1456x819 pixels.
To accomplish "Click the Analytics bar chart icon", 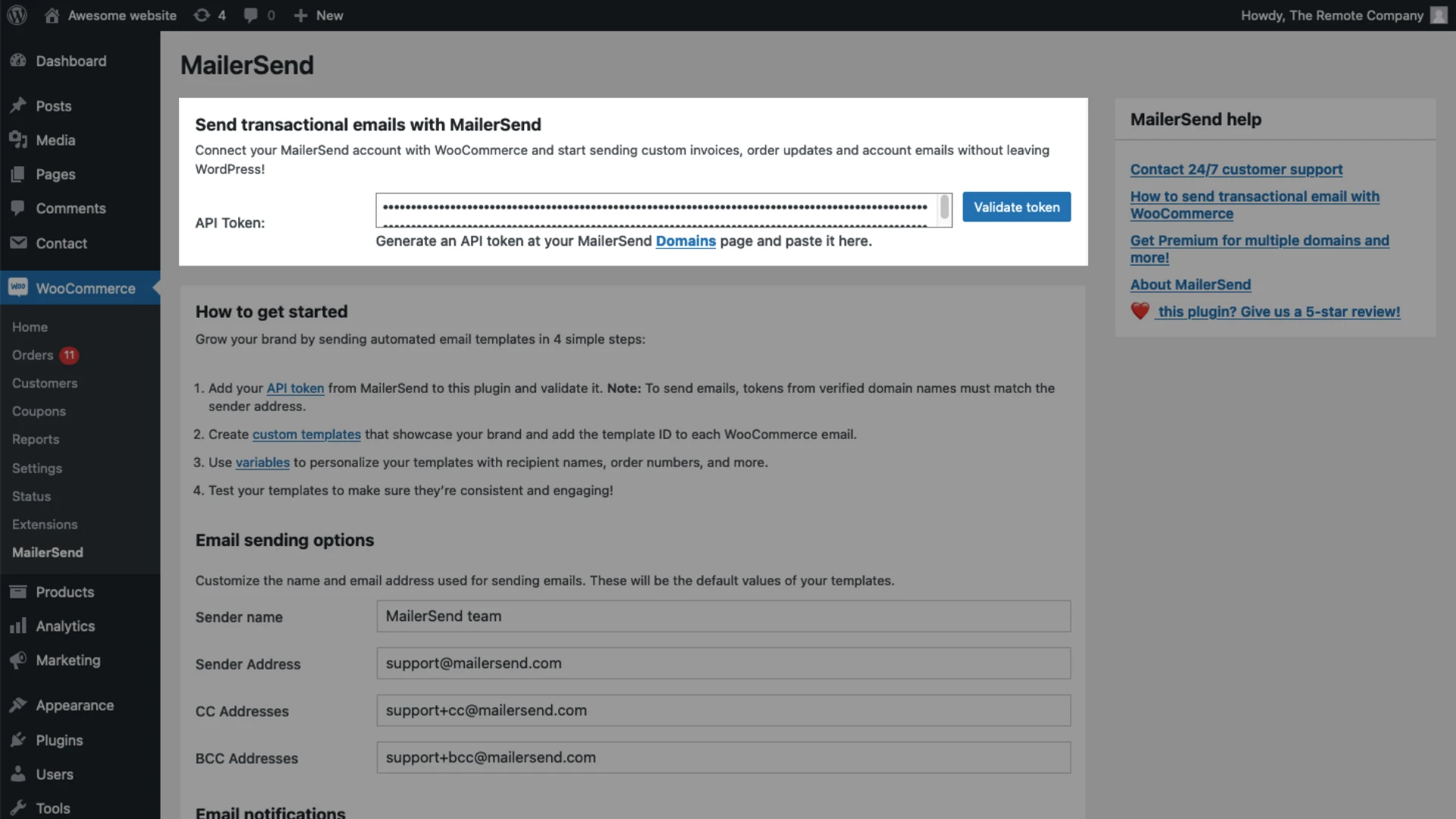I will [x=18, y=626].
